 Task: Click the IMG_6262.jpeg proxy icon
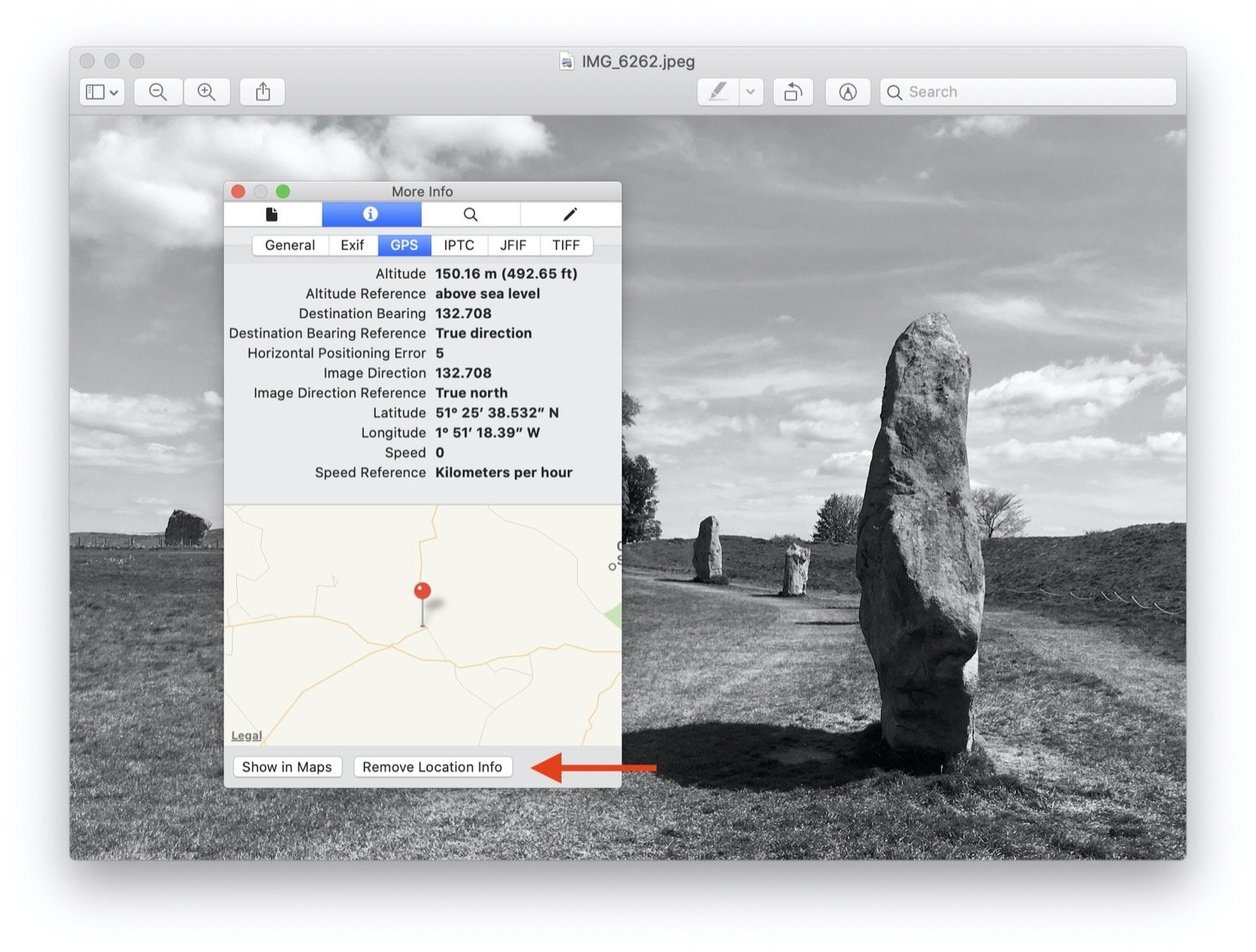tap(566, 61)
